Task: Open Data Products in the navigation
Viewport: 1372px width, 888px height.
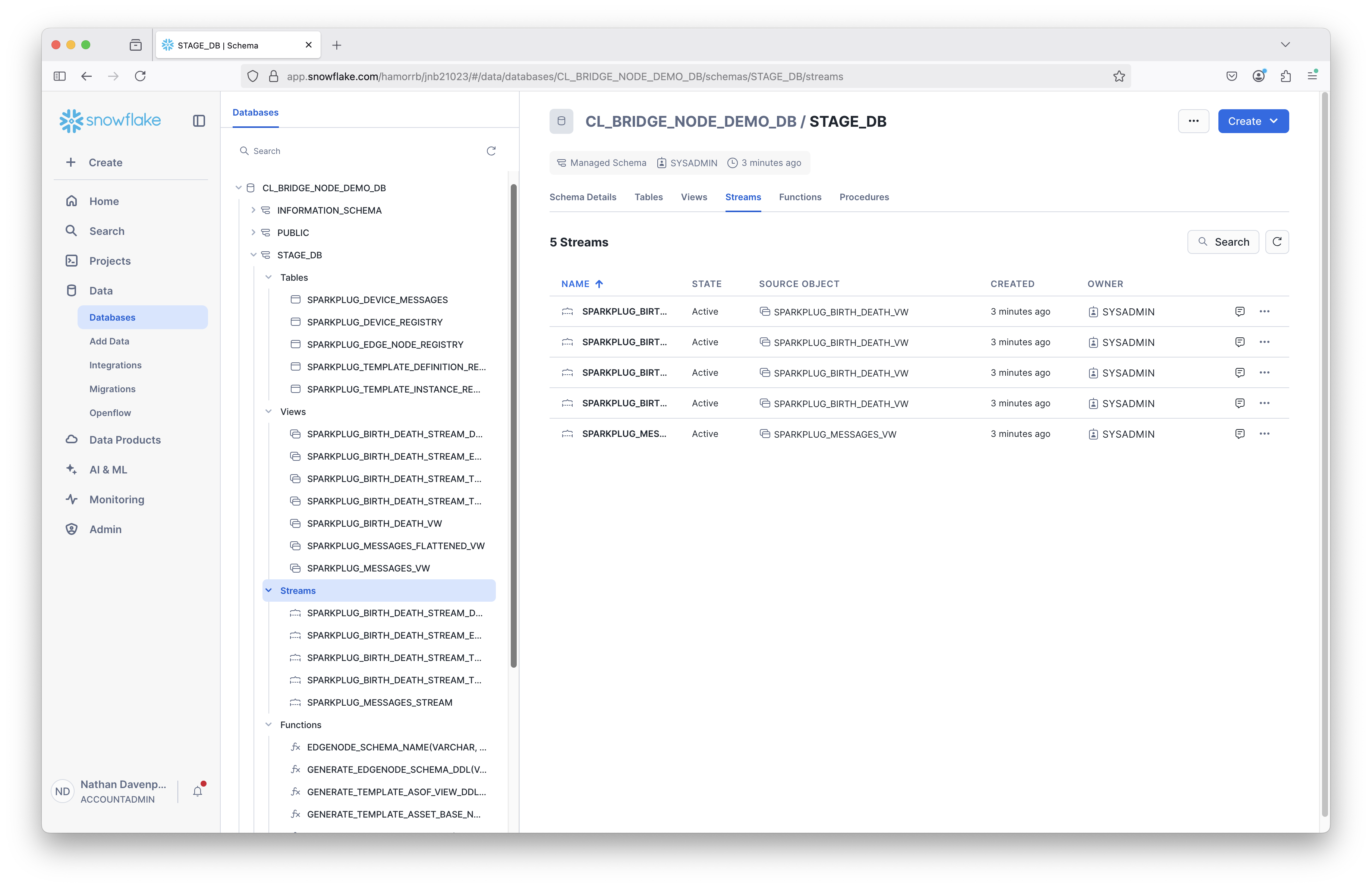Action: pos(125,440)
